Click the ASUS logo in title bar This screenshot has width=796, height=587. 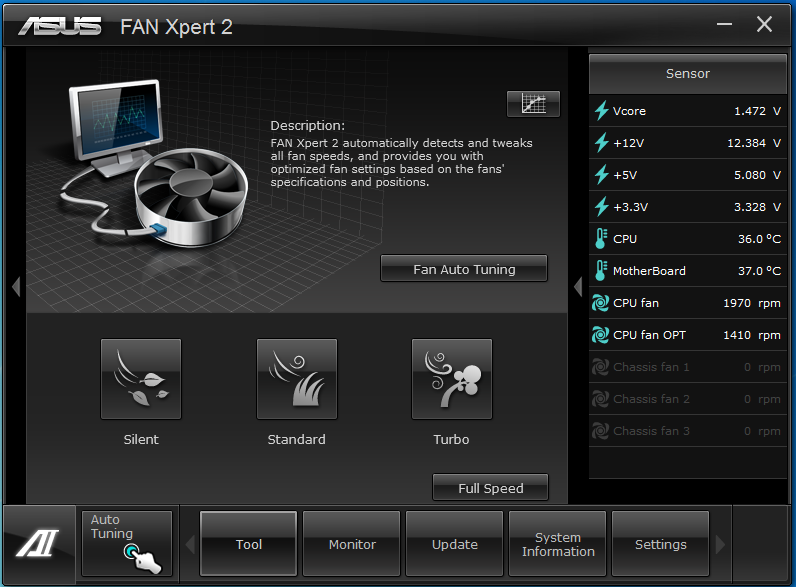click(60, 26)
